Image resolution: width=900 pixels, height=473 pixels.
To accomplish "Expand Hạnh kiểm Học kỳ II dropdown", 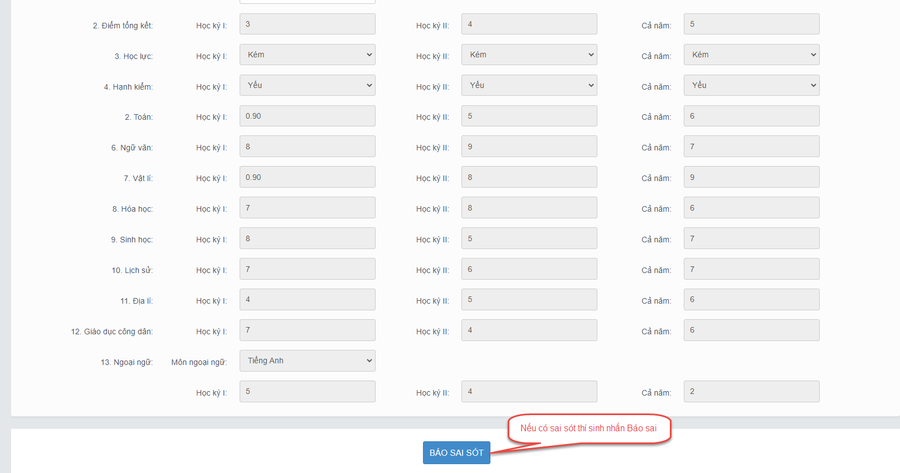I will [529, 86].
